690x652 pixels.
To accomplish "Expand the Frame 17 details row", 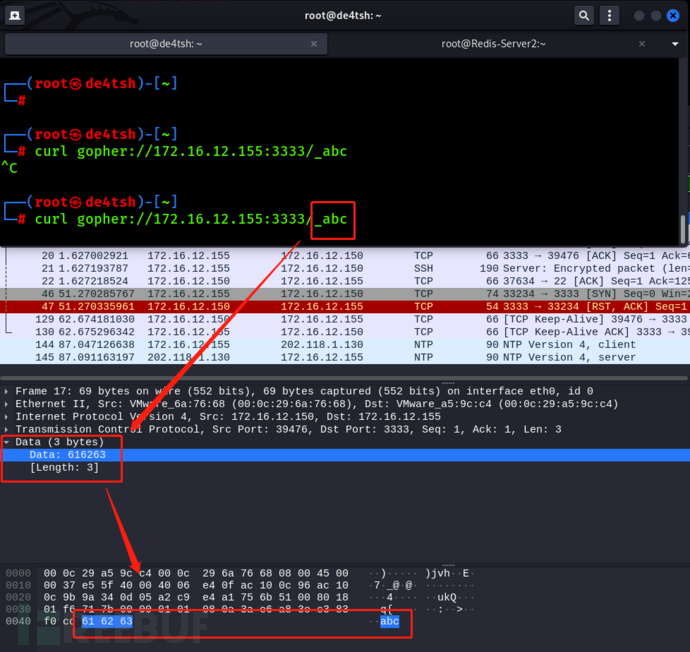I will point(8,392).
